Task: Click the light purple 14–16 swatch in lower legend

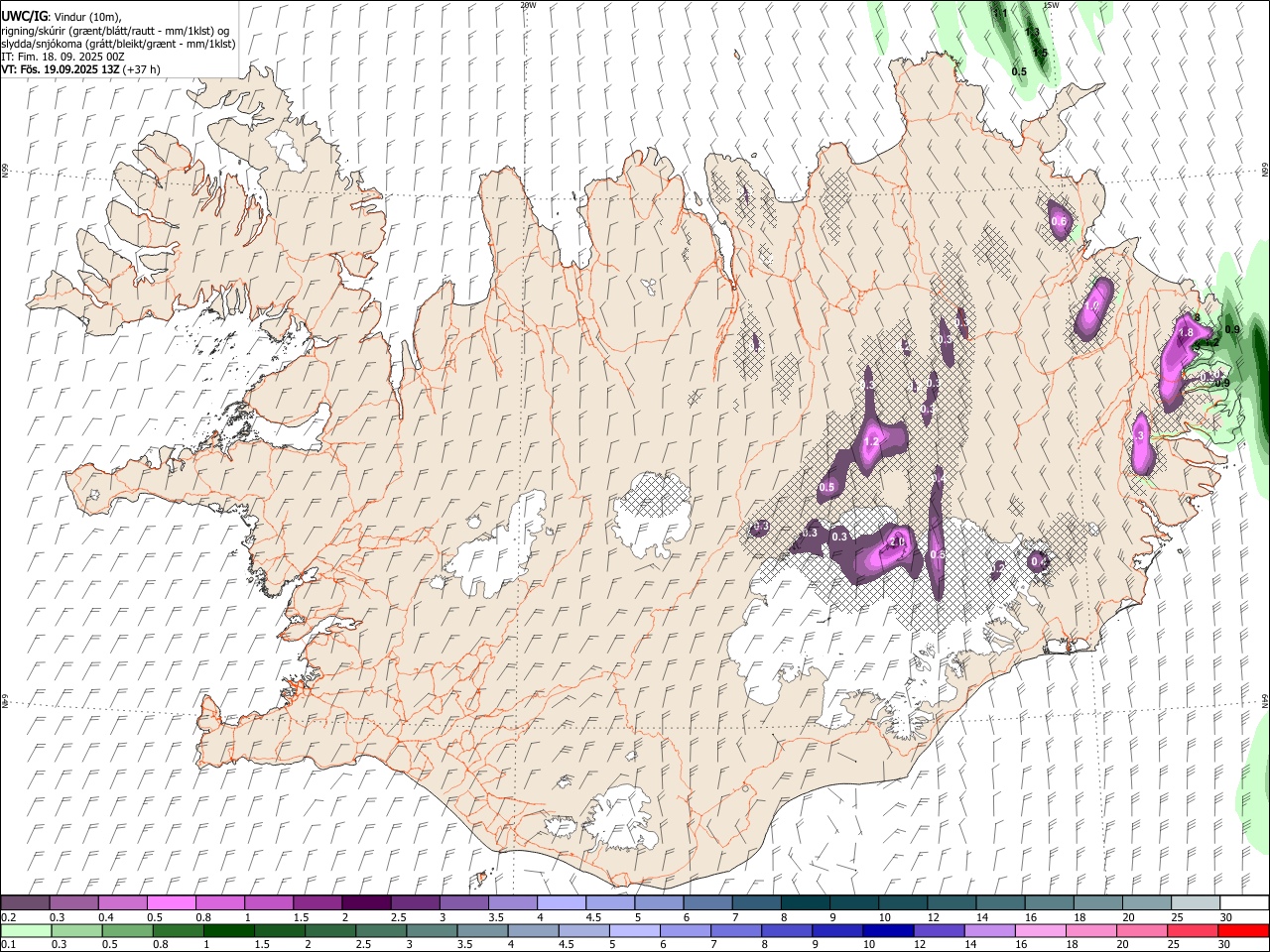Action: [x=988, y=930]
